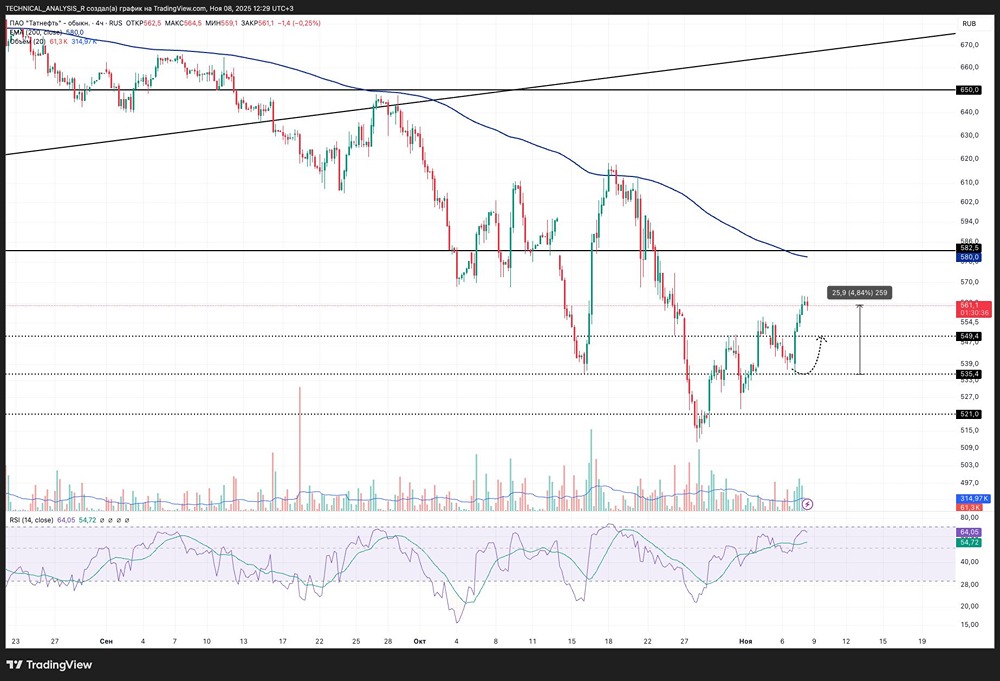Image resolution: width=1000 pixels, height=681 pixels.
Task: Click the 25,9 (4,84%) measurement label
Action: click(x=859, y=293)
